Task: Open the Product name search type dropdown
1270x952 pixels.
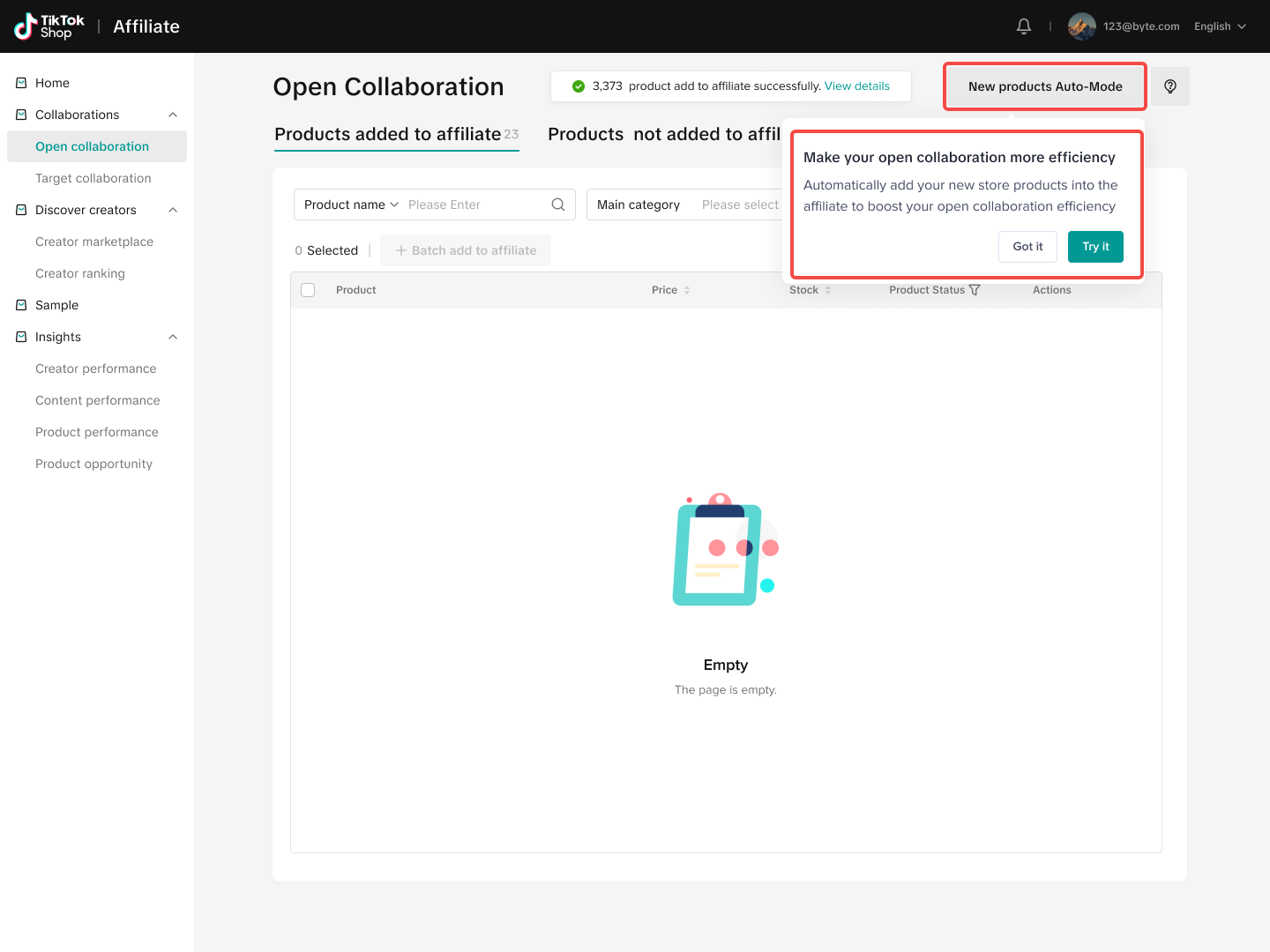Action: coord(351,205)
